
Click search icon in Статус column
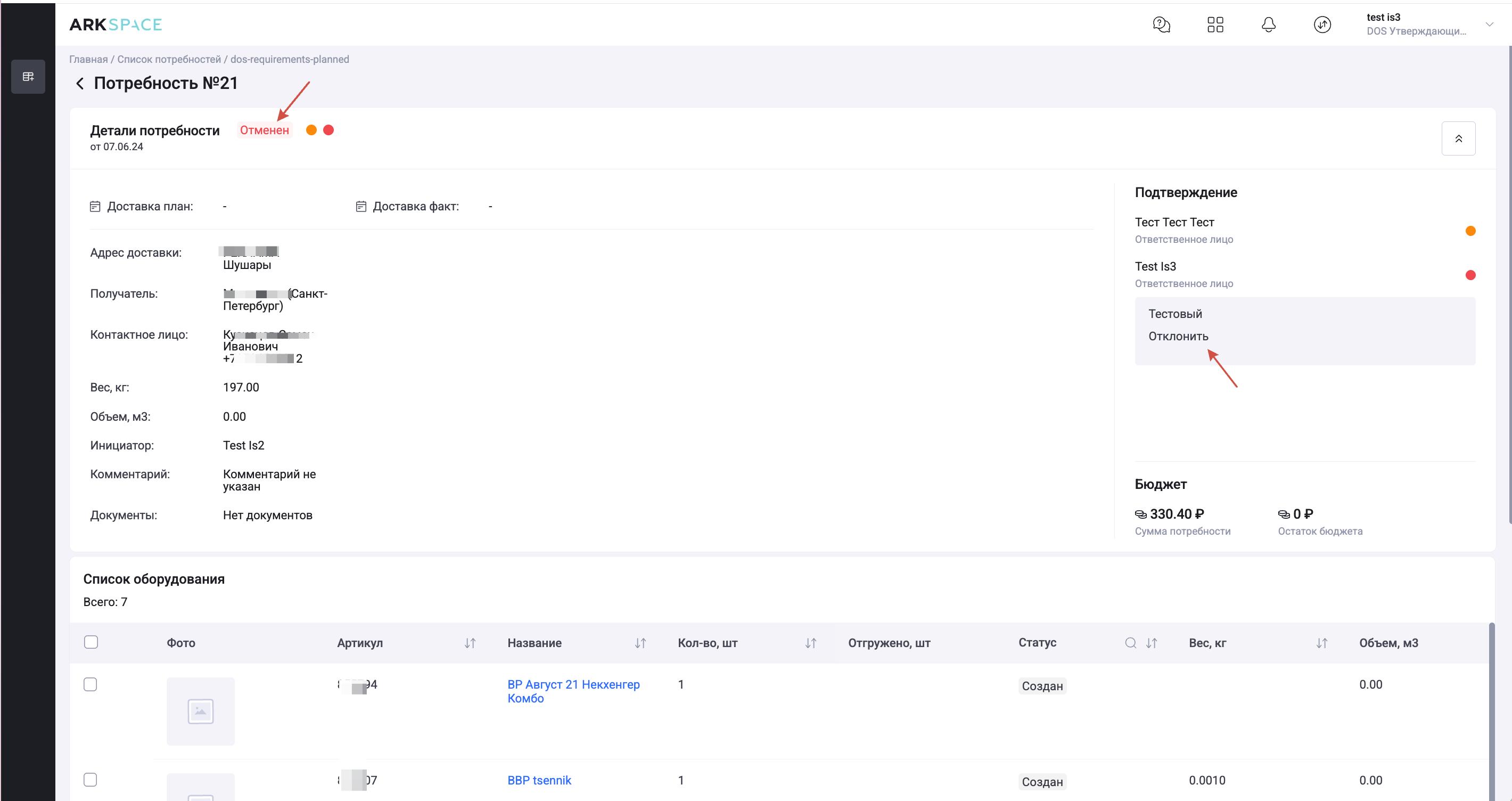click(x=1130, y=642)
